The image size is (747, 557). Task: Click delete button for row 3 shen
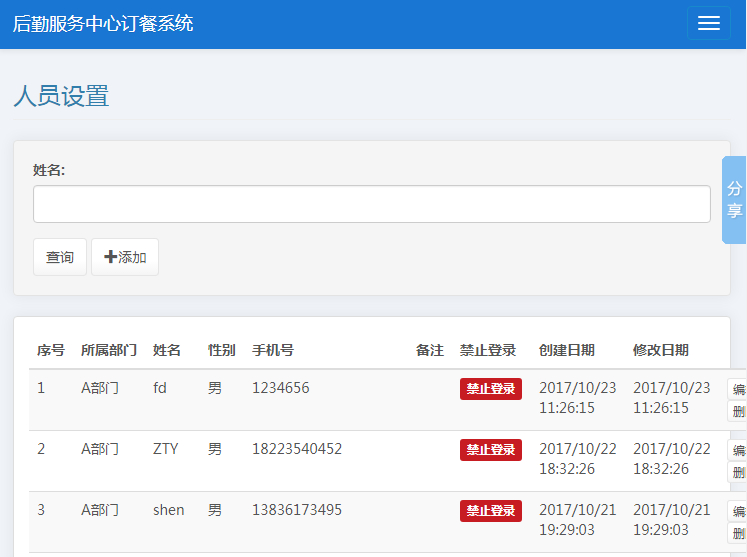pos(738,533)
